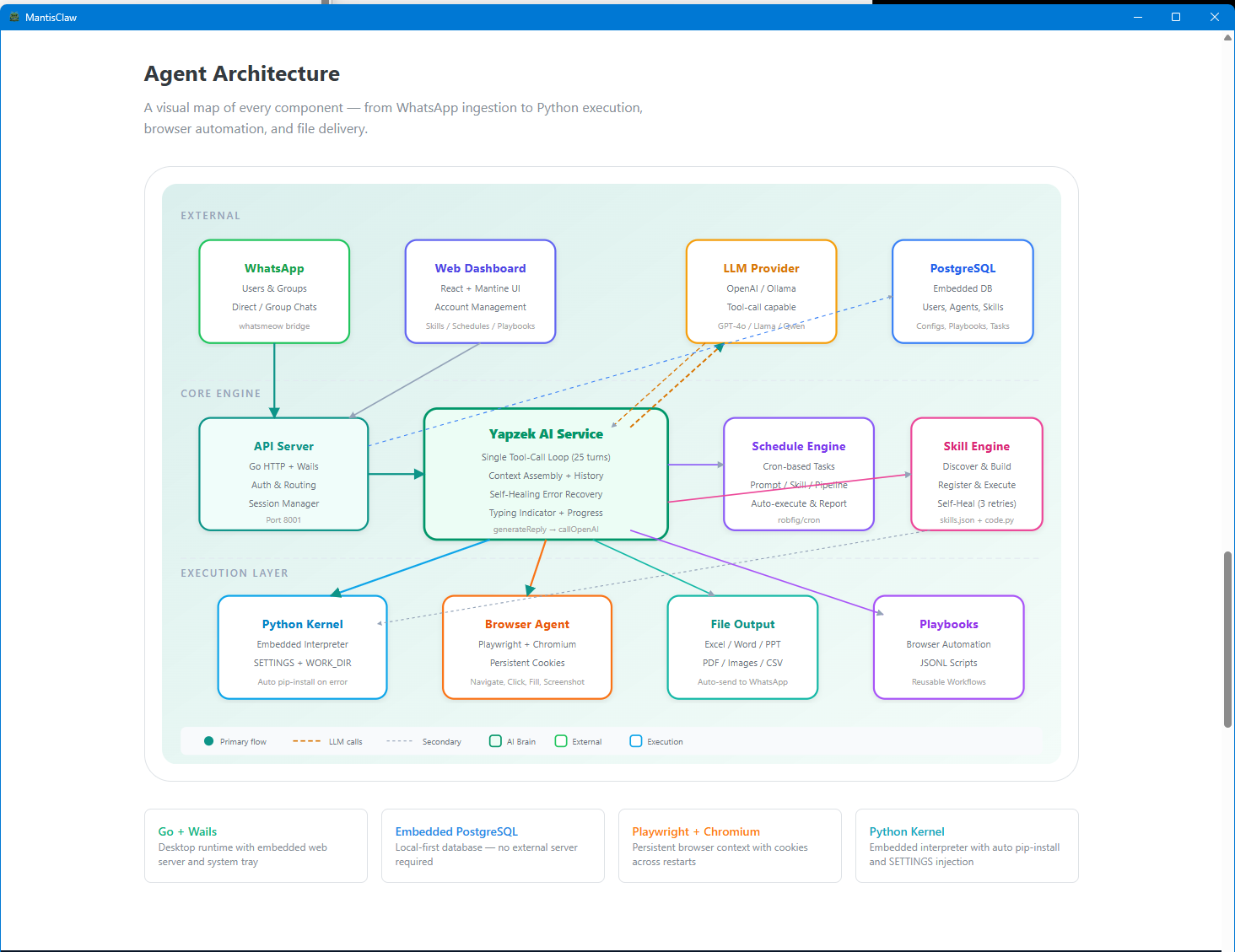This screenshot has height=952, width=1235.
Task: Select the WhatsApp node box
Action: (274, 292)
